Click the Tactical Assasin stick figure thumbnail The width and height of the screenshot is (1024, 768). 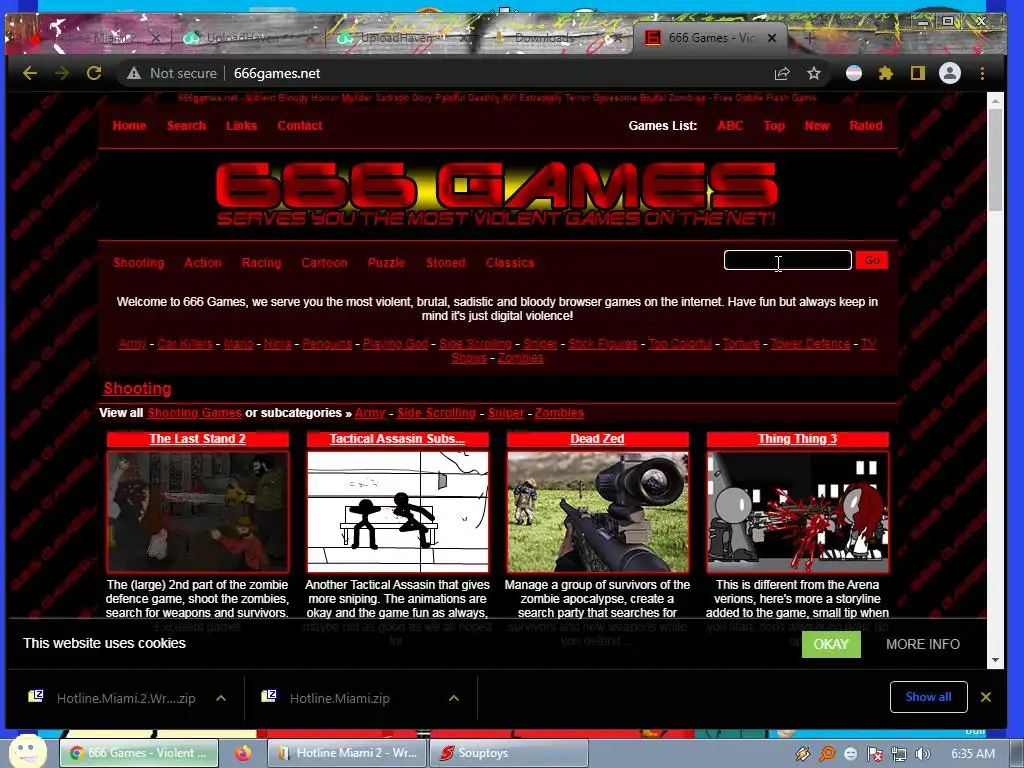[398, 512]
